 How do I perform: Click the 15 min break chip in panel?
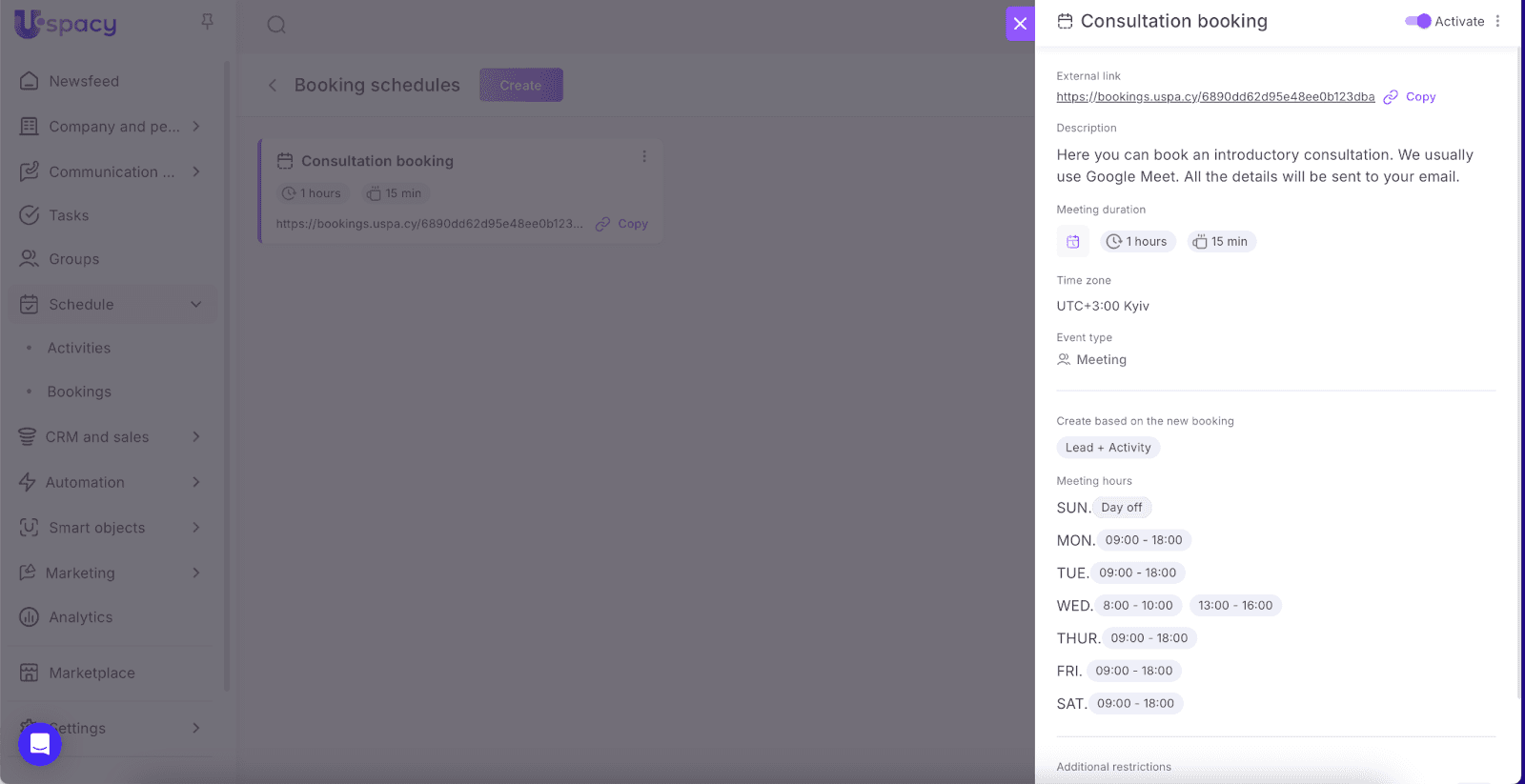coord(1222,242)
